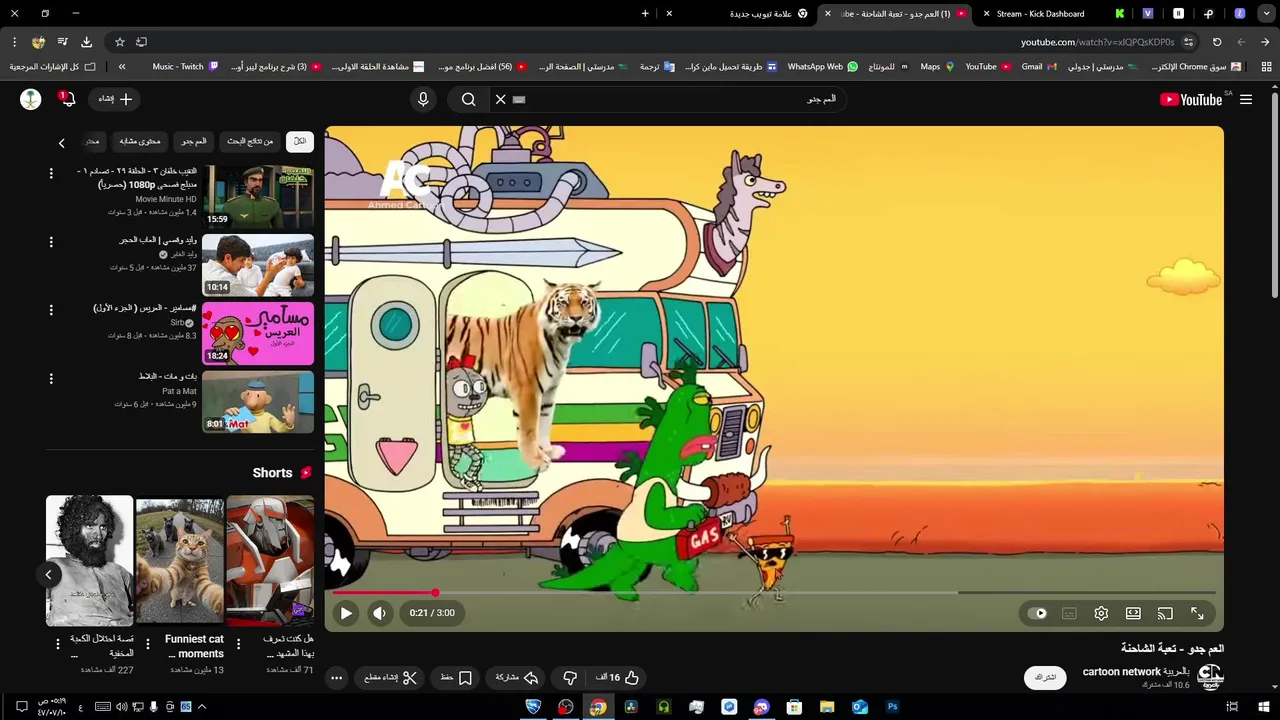Open the Gmail bookmark

pos(1037,67)
